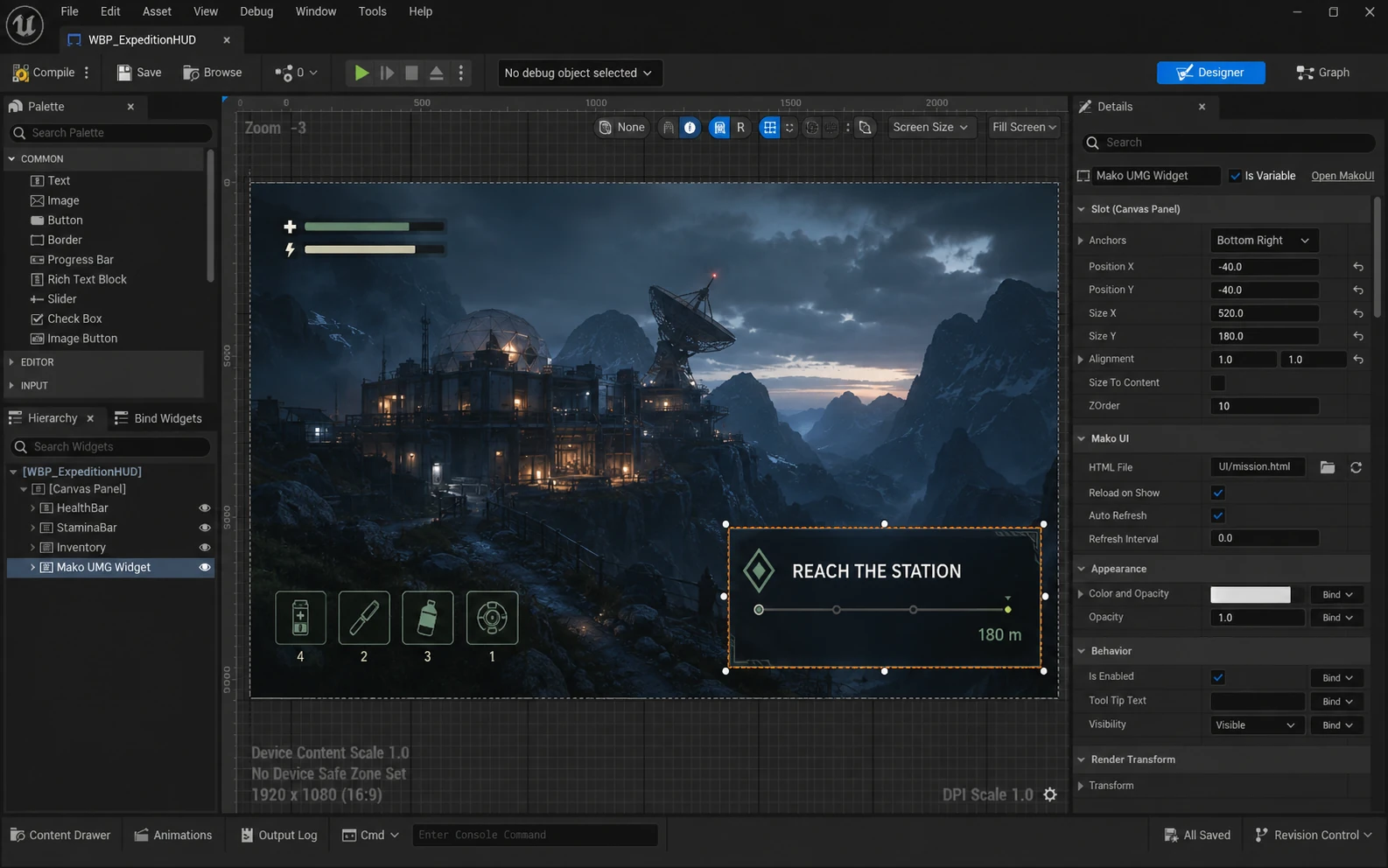Toggle Reload on Show checkbox
1388x868 pixels.
[x=1217, y=493]
